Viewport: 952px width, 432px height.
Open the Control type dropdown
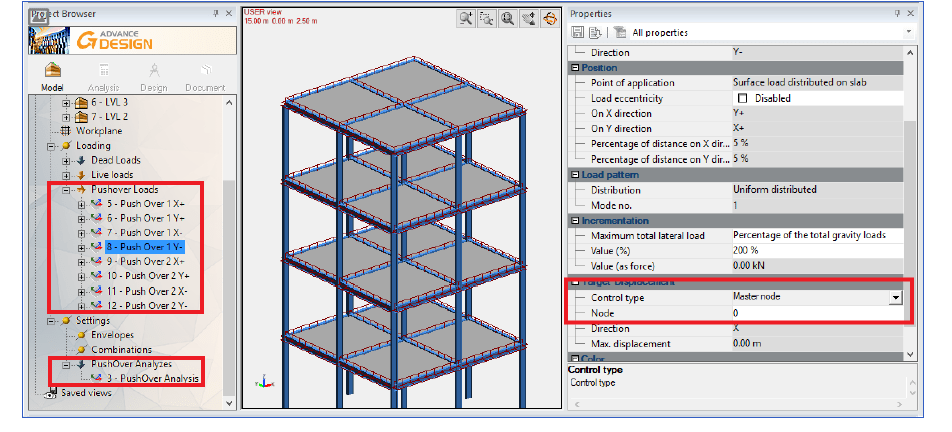point(896,297)
